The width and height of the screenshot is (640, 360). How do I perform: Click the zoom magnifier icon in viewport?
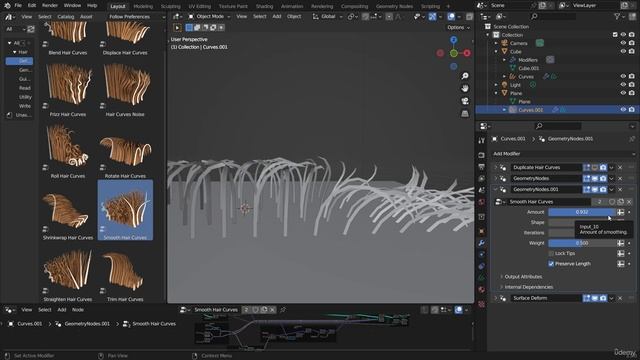pos(465,76)
